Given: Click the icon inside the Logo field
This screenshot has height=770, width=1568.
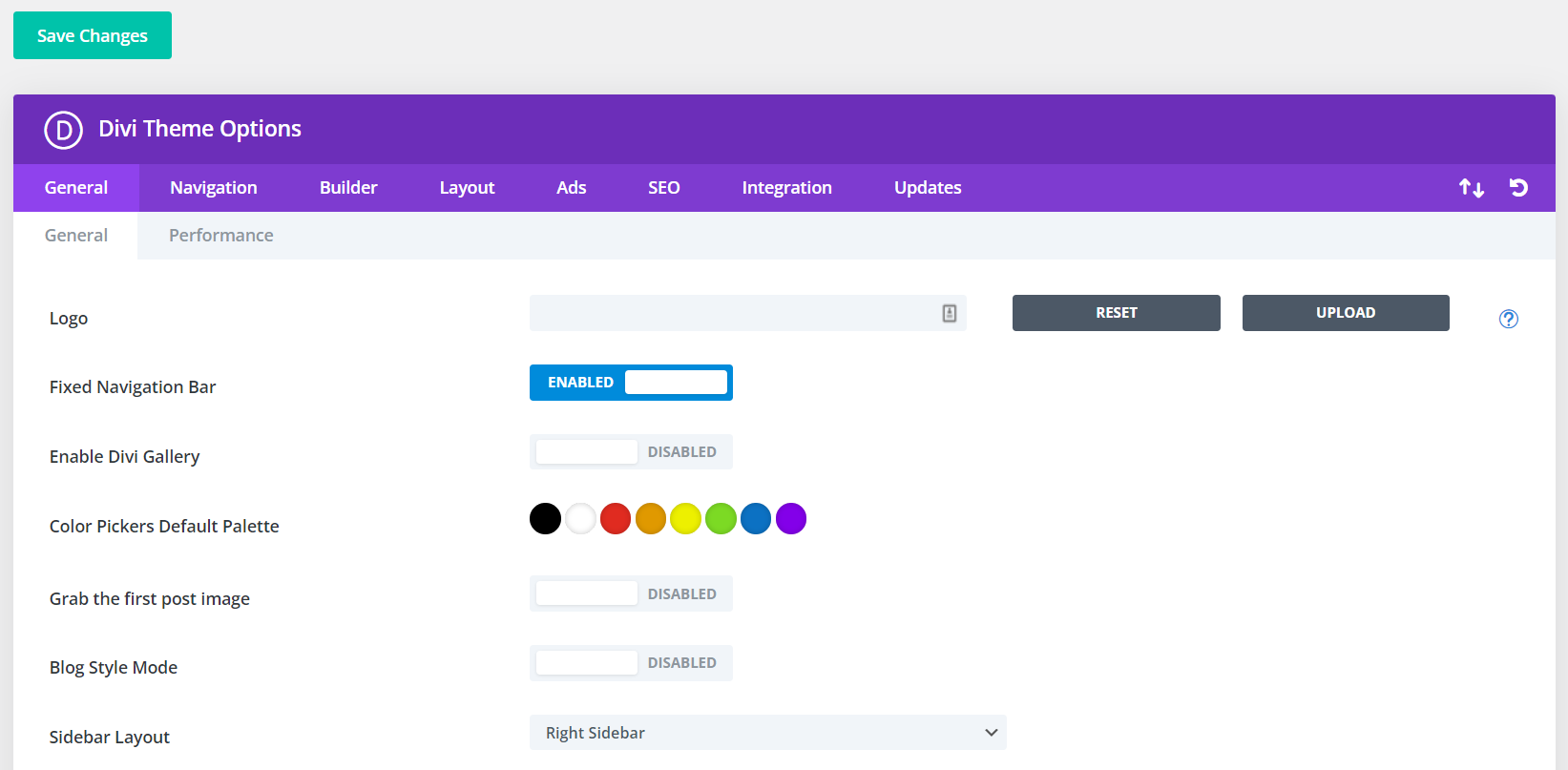Looking at the screenshot, I should tap(950, 313).
